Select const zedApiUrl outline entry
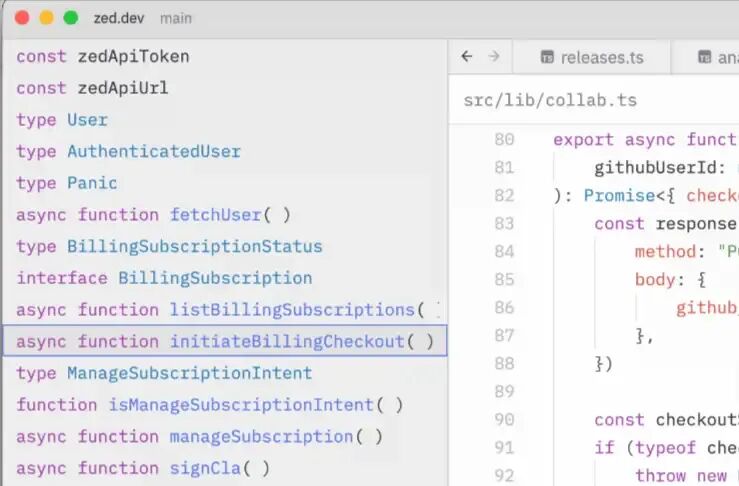 pyautogui.click(x=225, y=88)
